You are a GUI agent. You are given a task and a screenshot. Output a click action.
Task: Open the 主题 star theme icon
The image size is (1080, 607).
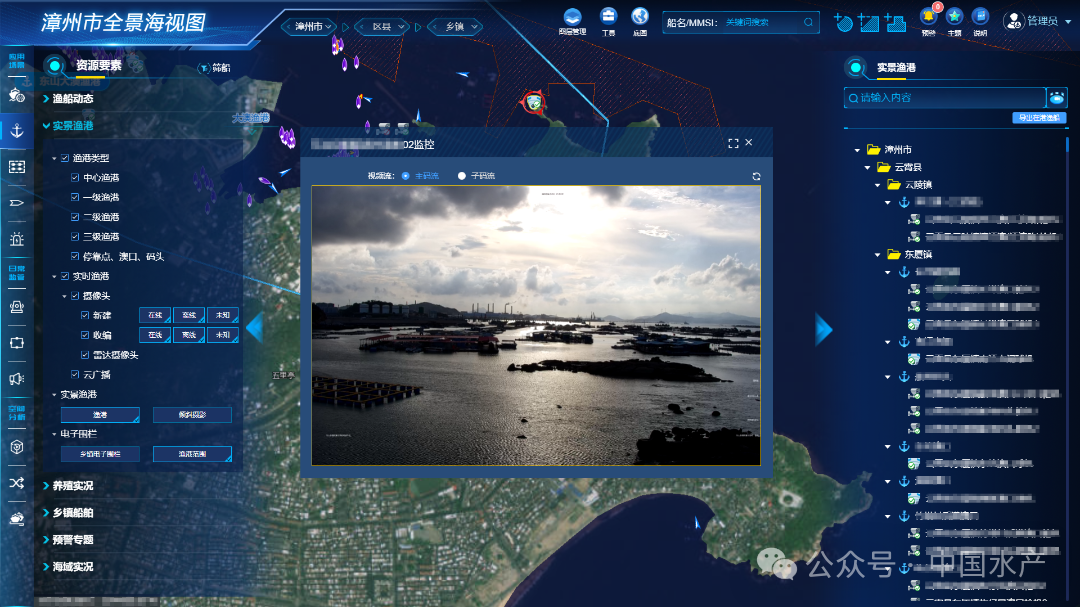coord(954,18)
